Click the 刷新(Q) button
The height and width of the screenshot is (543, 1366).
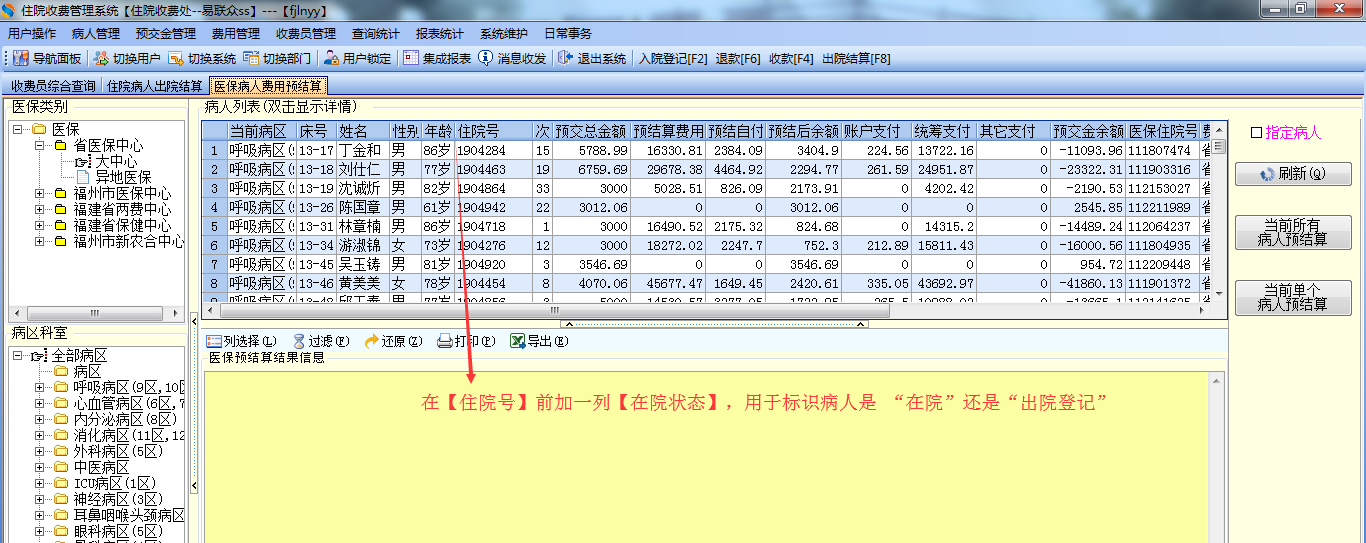(x=1293, y=174)
